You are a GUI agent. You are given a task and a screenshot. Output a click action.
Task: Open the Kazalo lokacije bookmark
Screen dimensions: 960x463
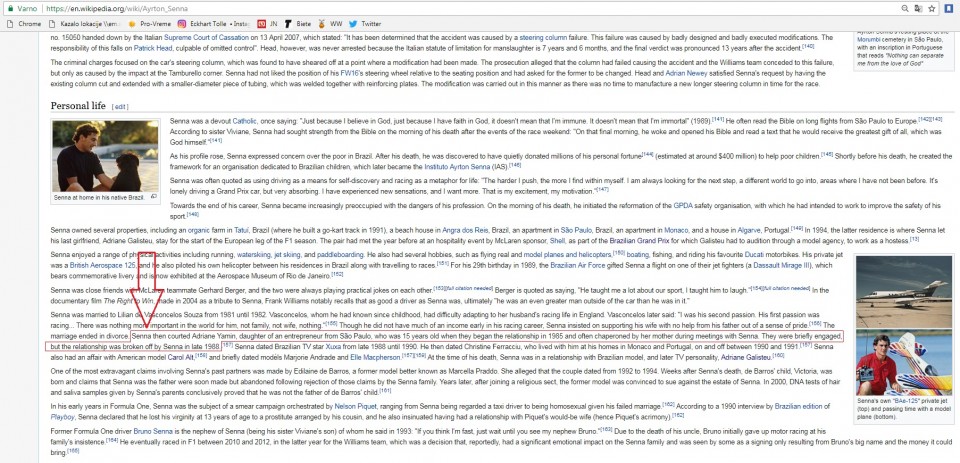point(86,24)
